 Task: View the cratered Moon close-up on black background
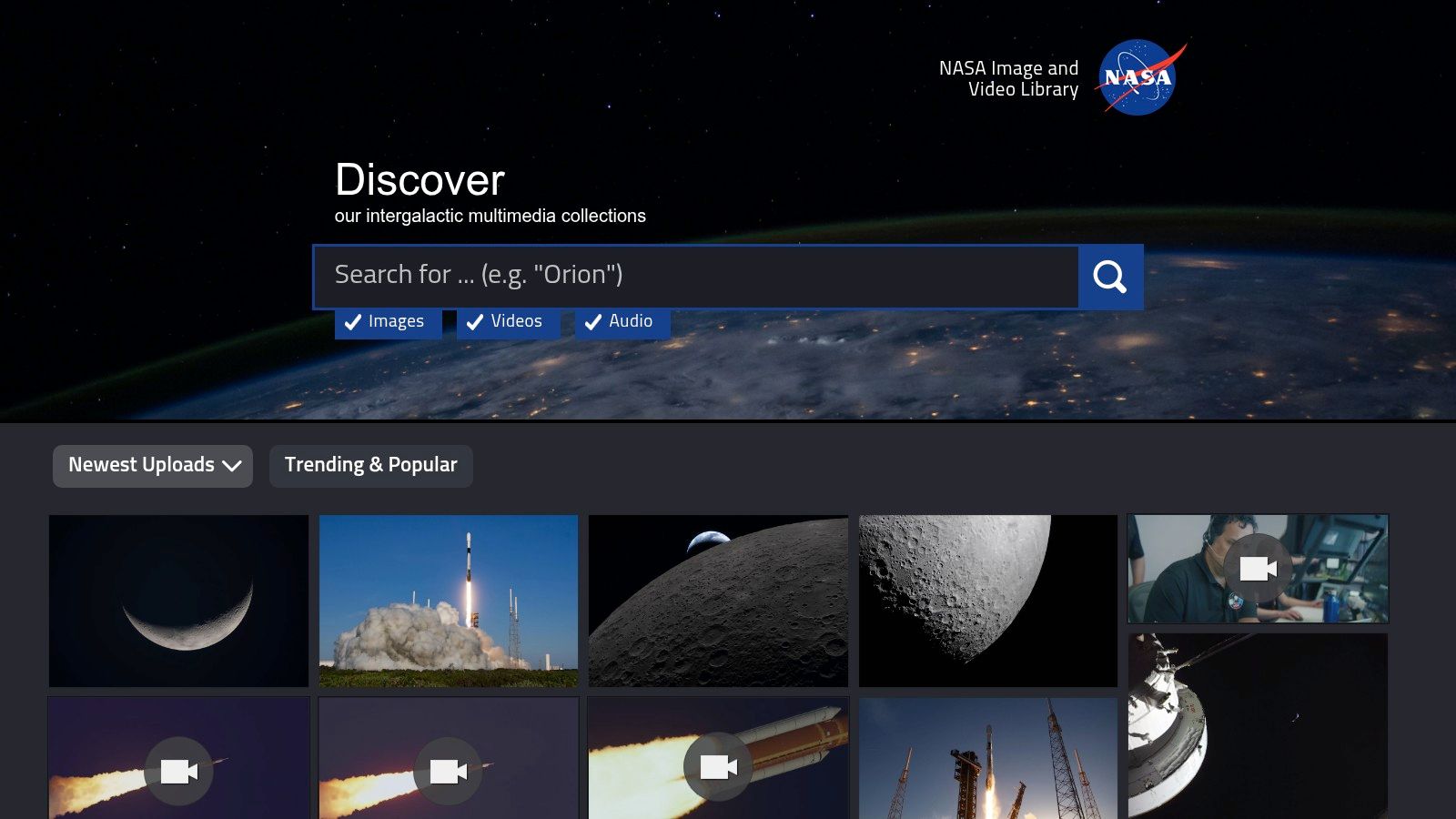(x=988, y=601)
